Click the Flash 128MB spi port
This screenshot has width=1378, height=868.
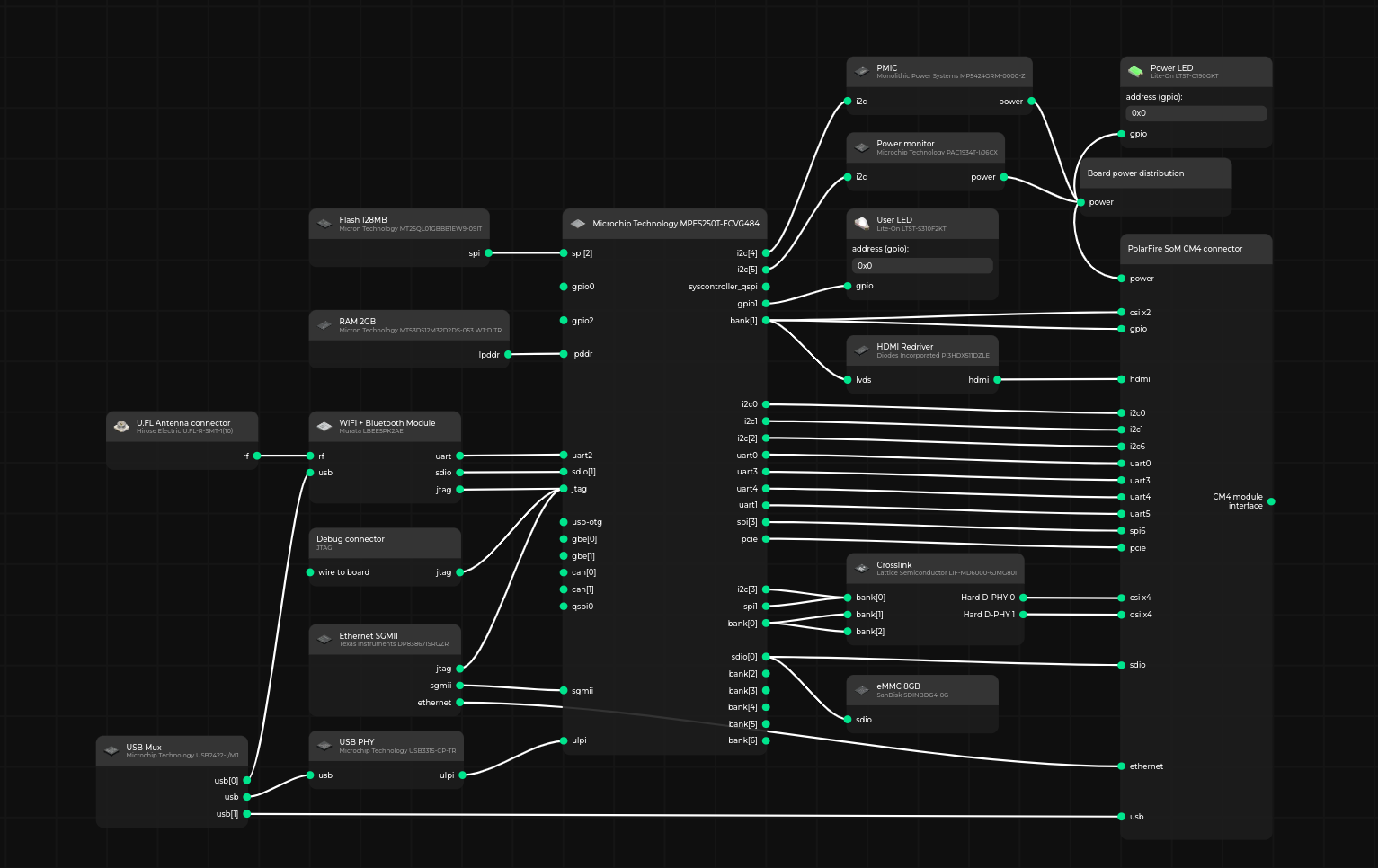[489, 253]
